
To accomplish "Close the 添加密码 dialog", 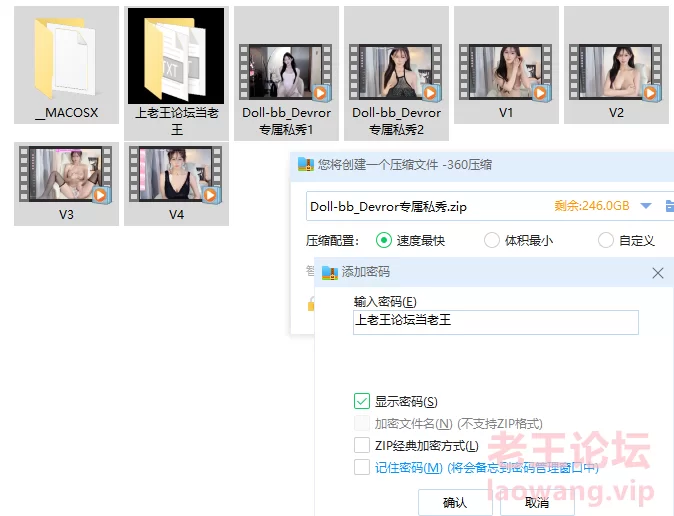I will 658,273.
